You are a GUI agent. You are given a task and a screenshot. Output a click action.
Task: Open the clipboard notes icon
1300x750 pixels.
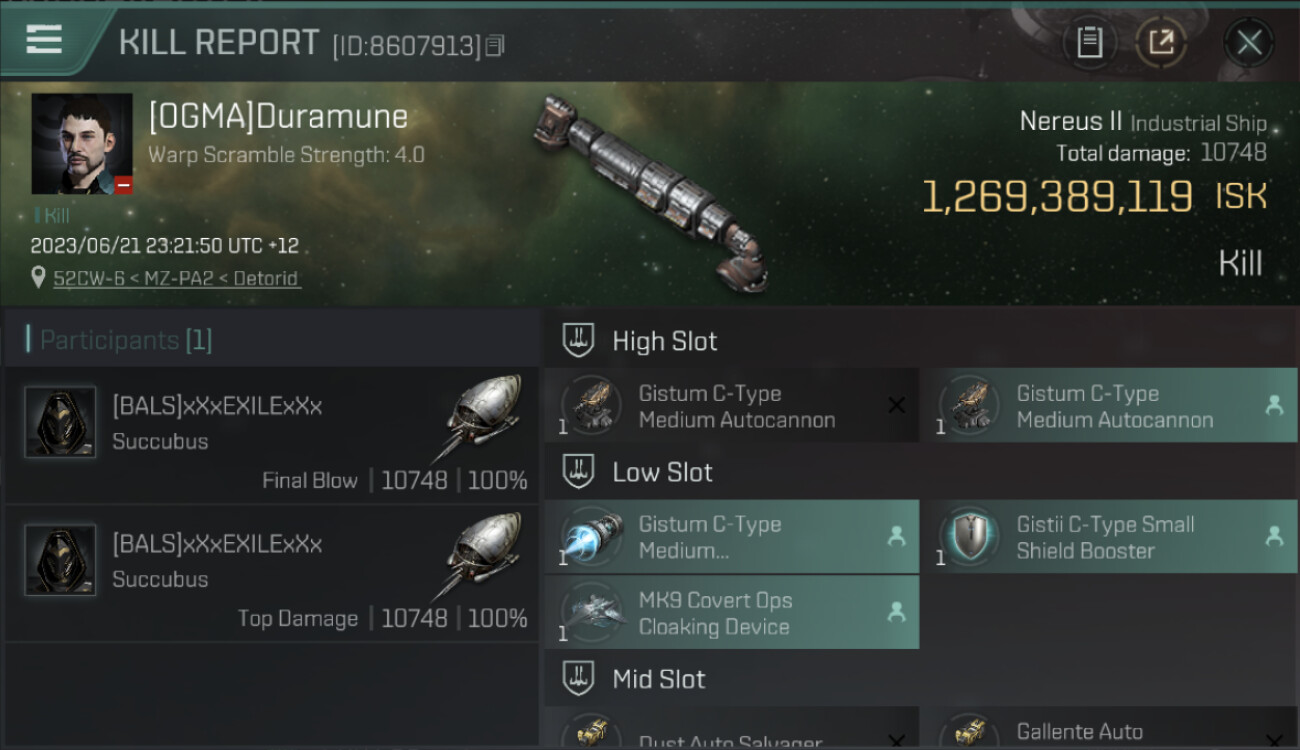(1089, 42)
